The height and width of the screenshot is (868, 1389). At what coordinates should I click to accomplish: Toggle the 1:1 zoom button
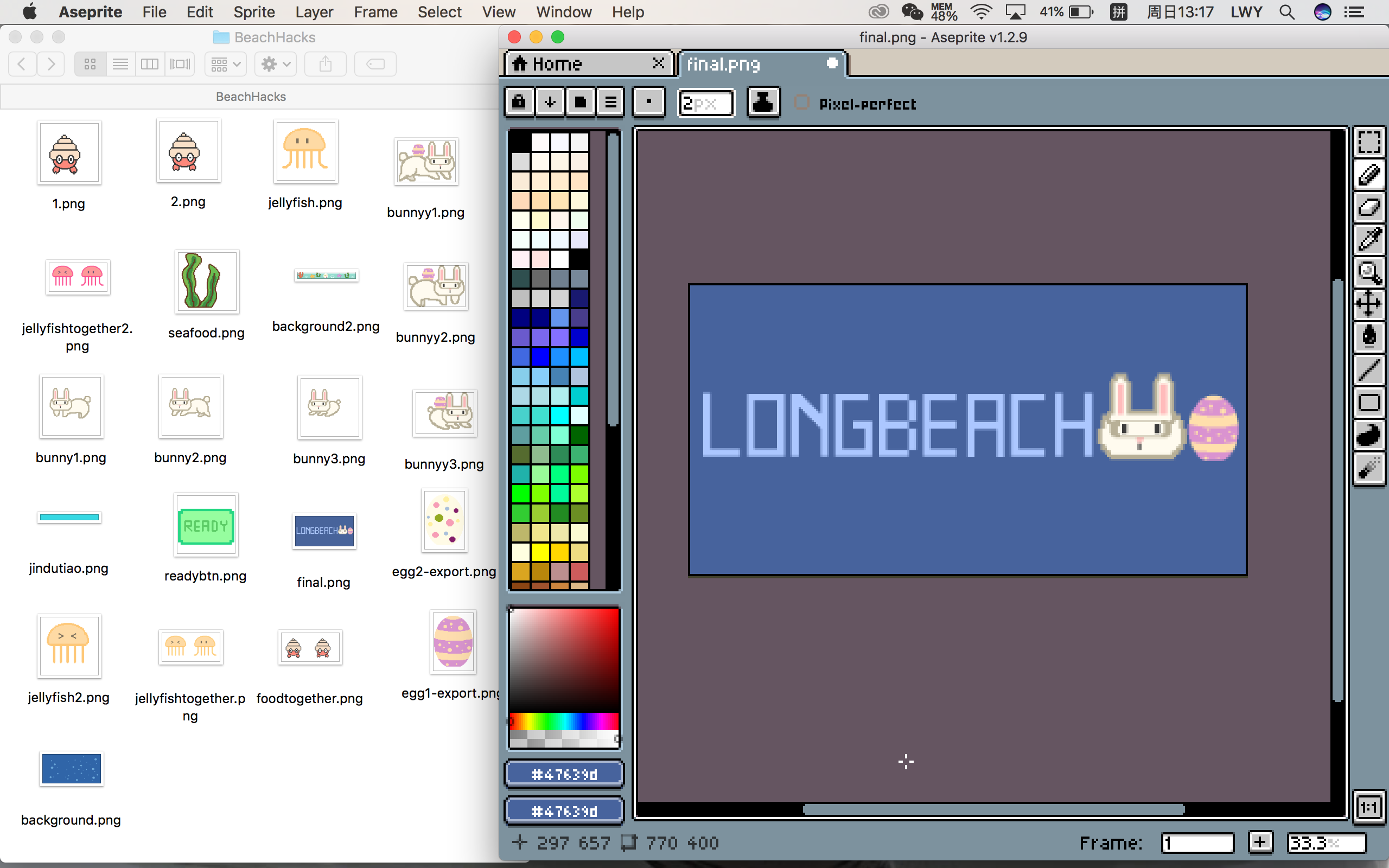coord(1369,808)
